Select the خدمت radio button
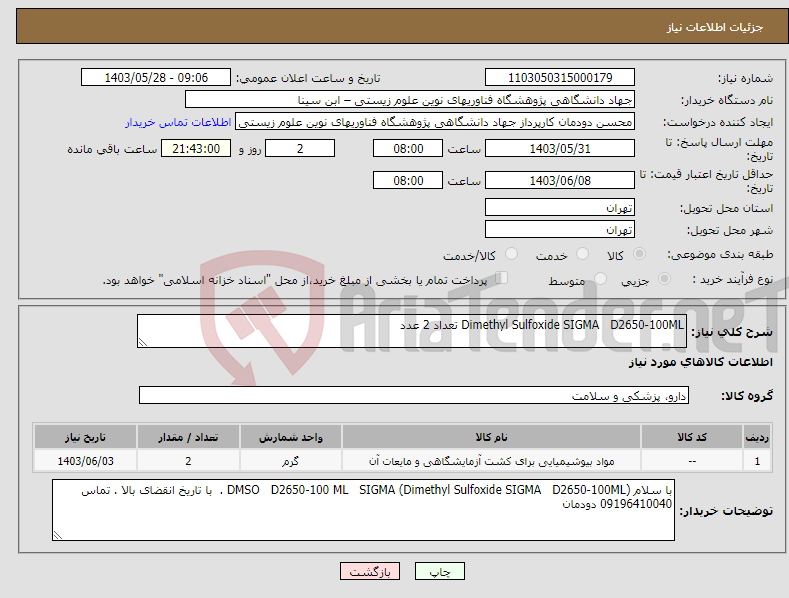Image resolution: width=789 pixels, height=598 pixels. [x=582, y=254]
